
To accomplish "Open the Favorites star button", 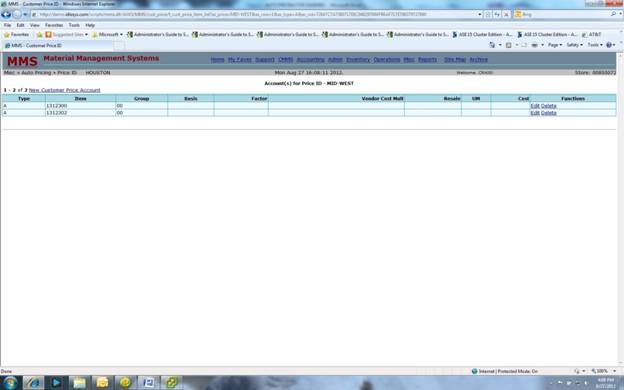I will click(17, 35).
